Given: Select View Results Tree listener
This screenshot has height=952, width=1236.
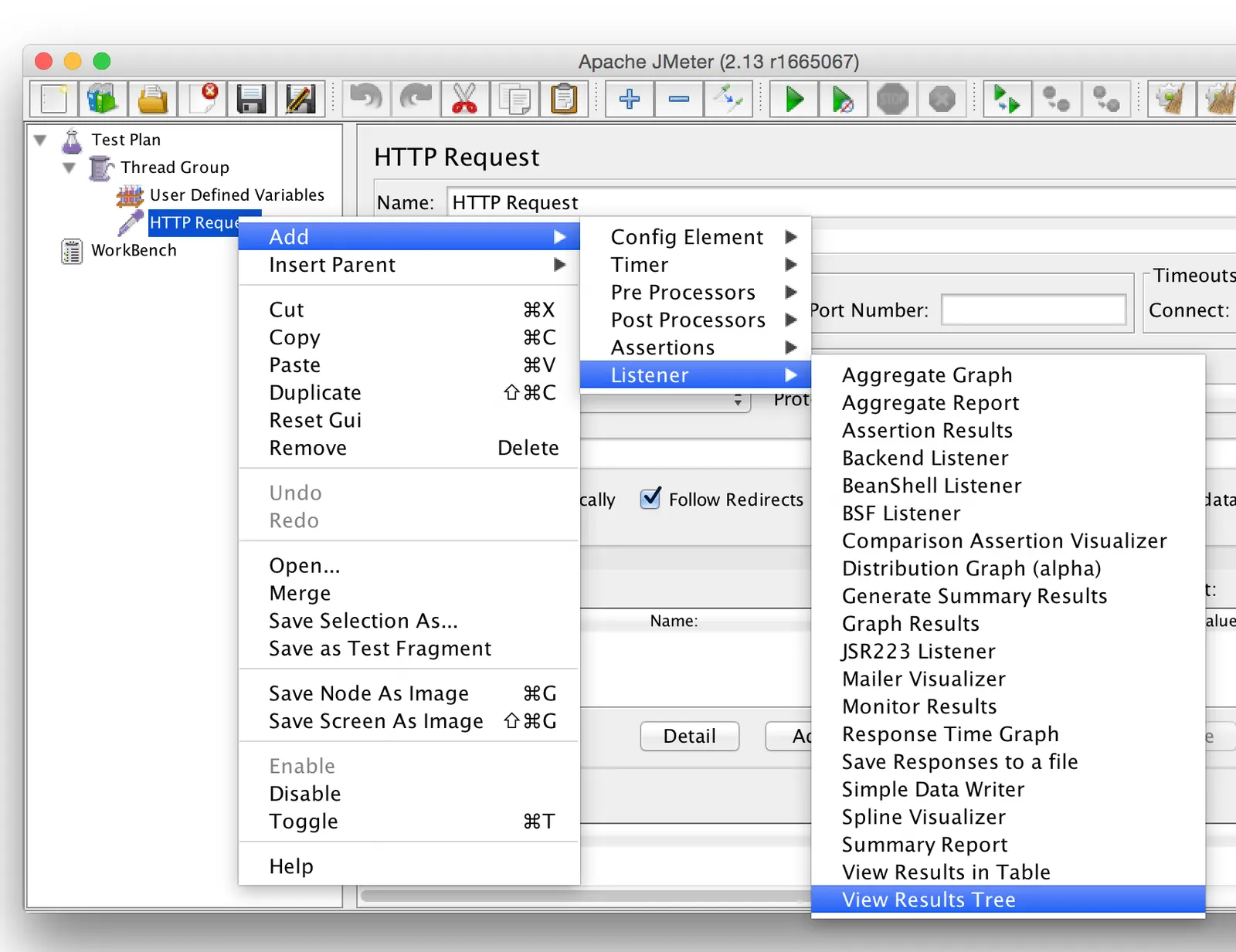Looking at the screenshot, I should click(1008, 899).
